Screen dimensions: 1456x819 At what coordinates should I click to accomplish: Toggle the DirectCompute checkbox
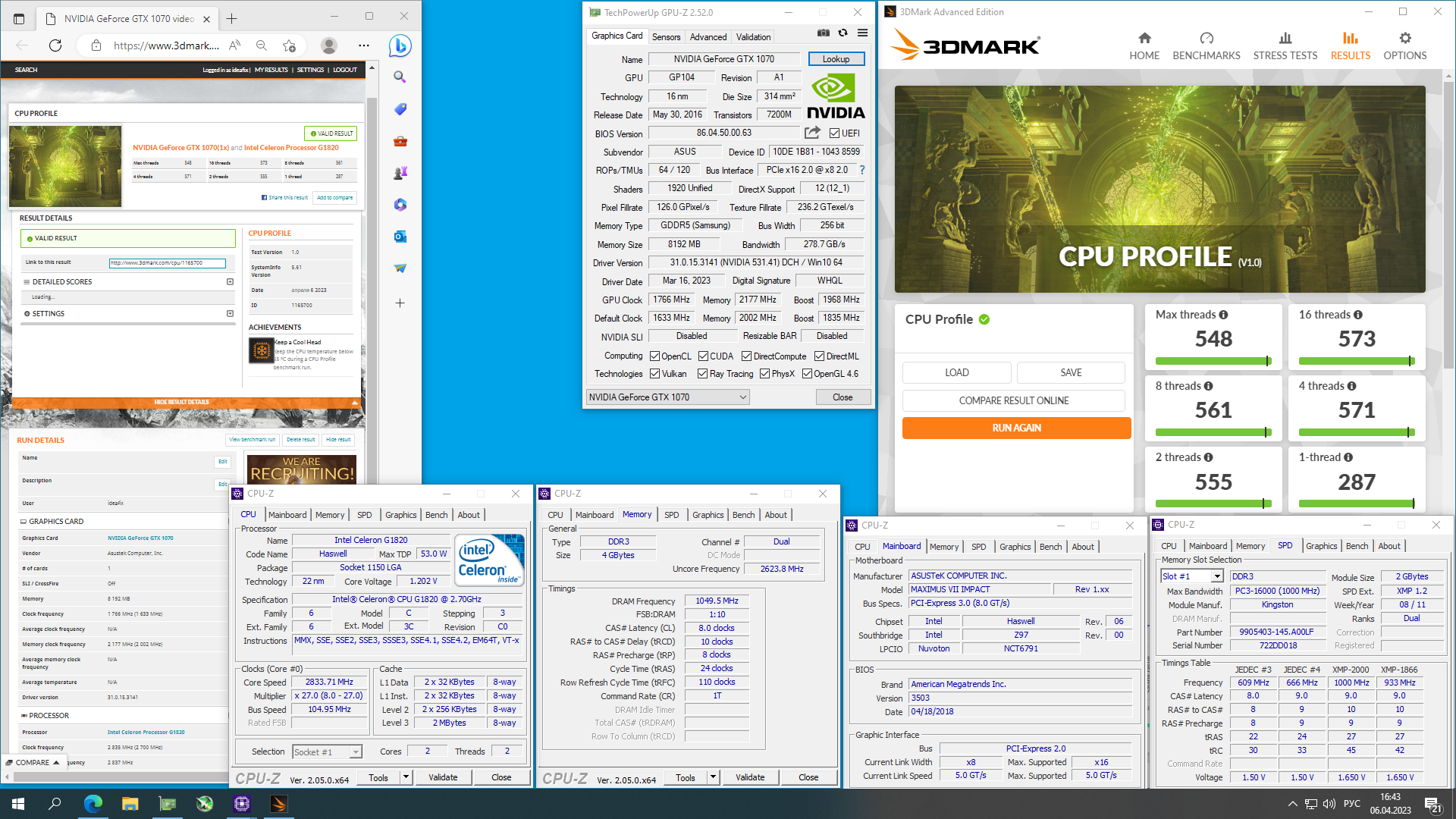(x=746, y=356)
